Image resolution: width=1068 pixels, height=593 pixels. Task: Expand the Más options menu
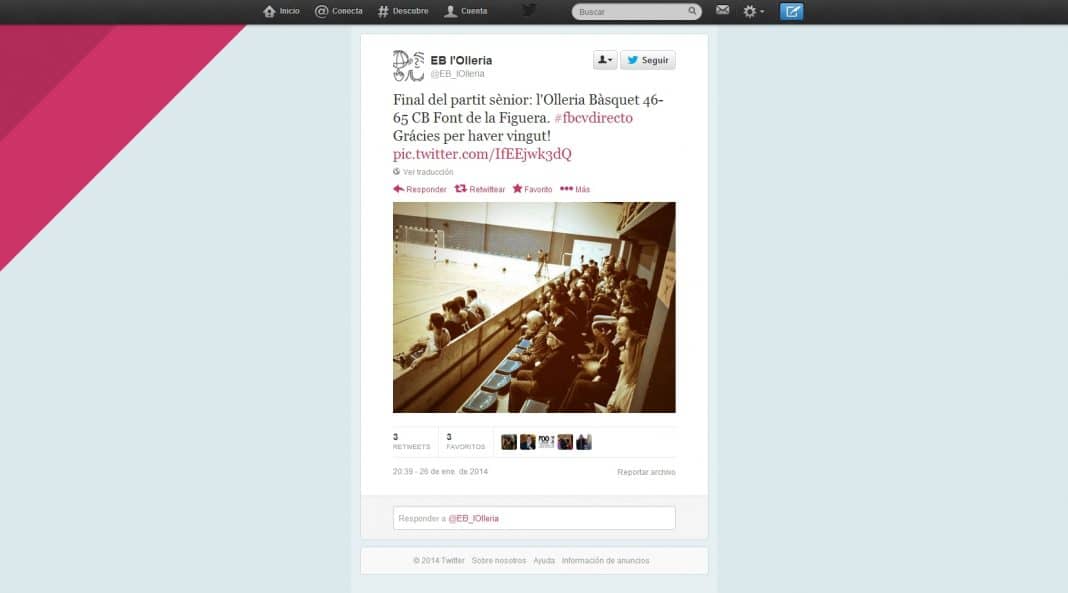[575, 189]
